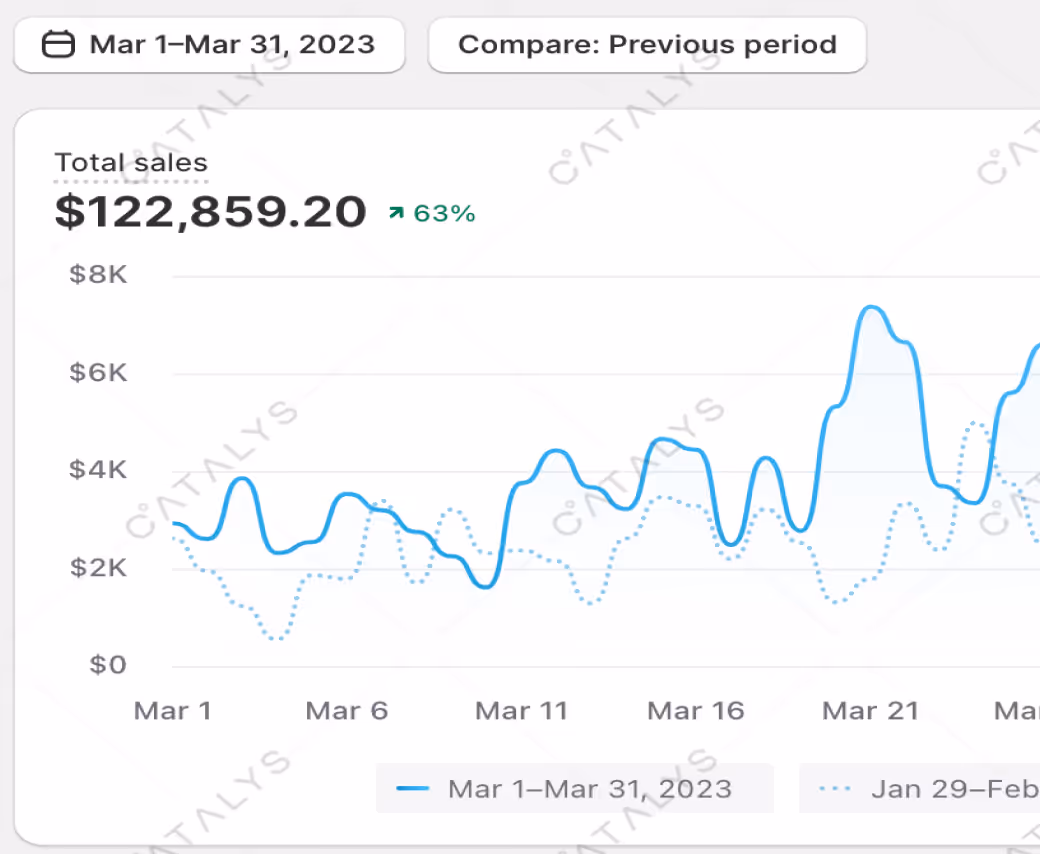This screenshot has width=1040, height=854.
Task: Click the Mar 11 x-axis label
Action: 522,711
